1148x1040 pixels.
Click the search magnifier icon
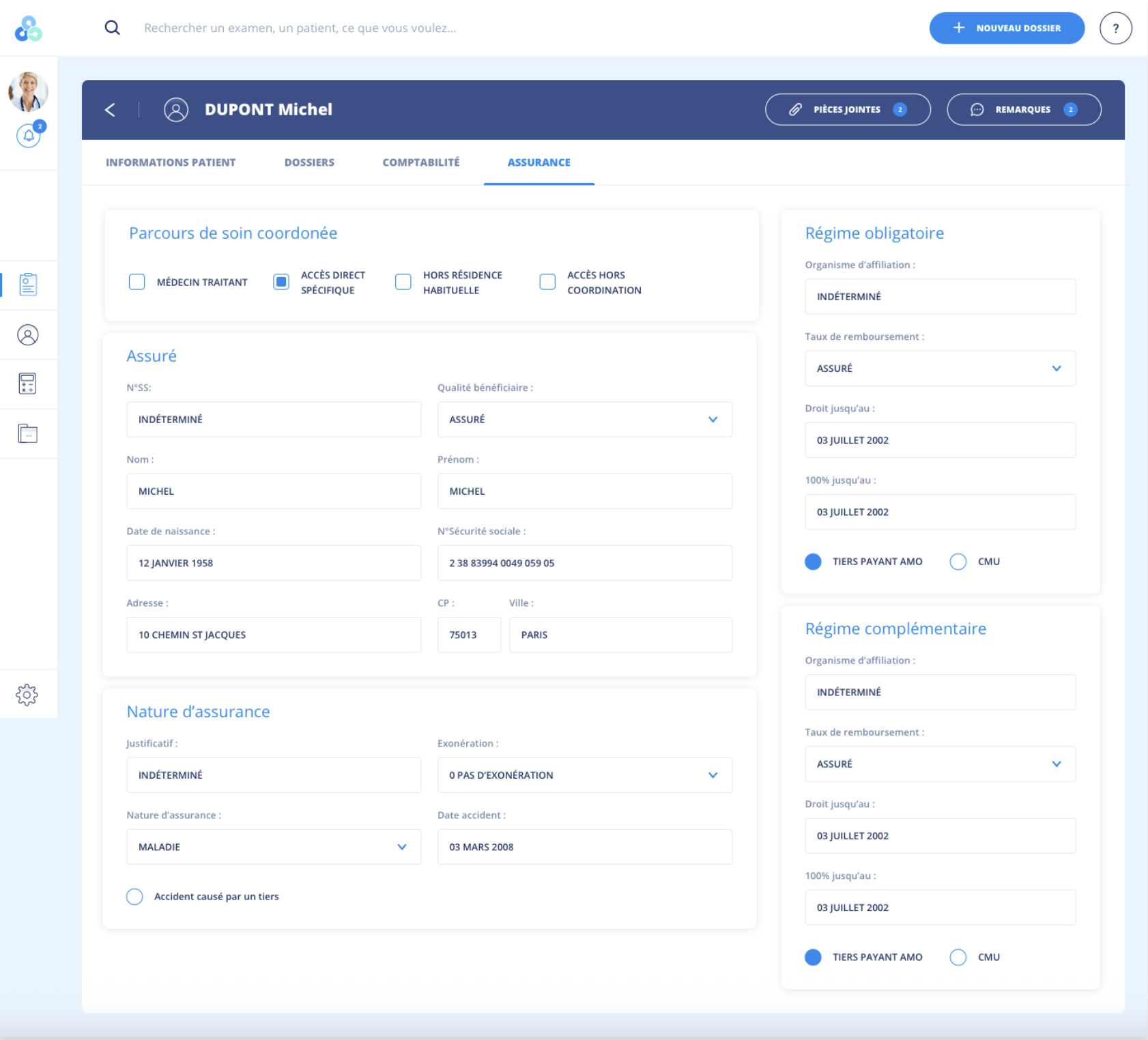tap(113, 28)
